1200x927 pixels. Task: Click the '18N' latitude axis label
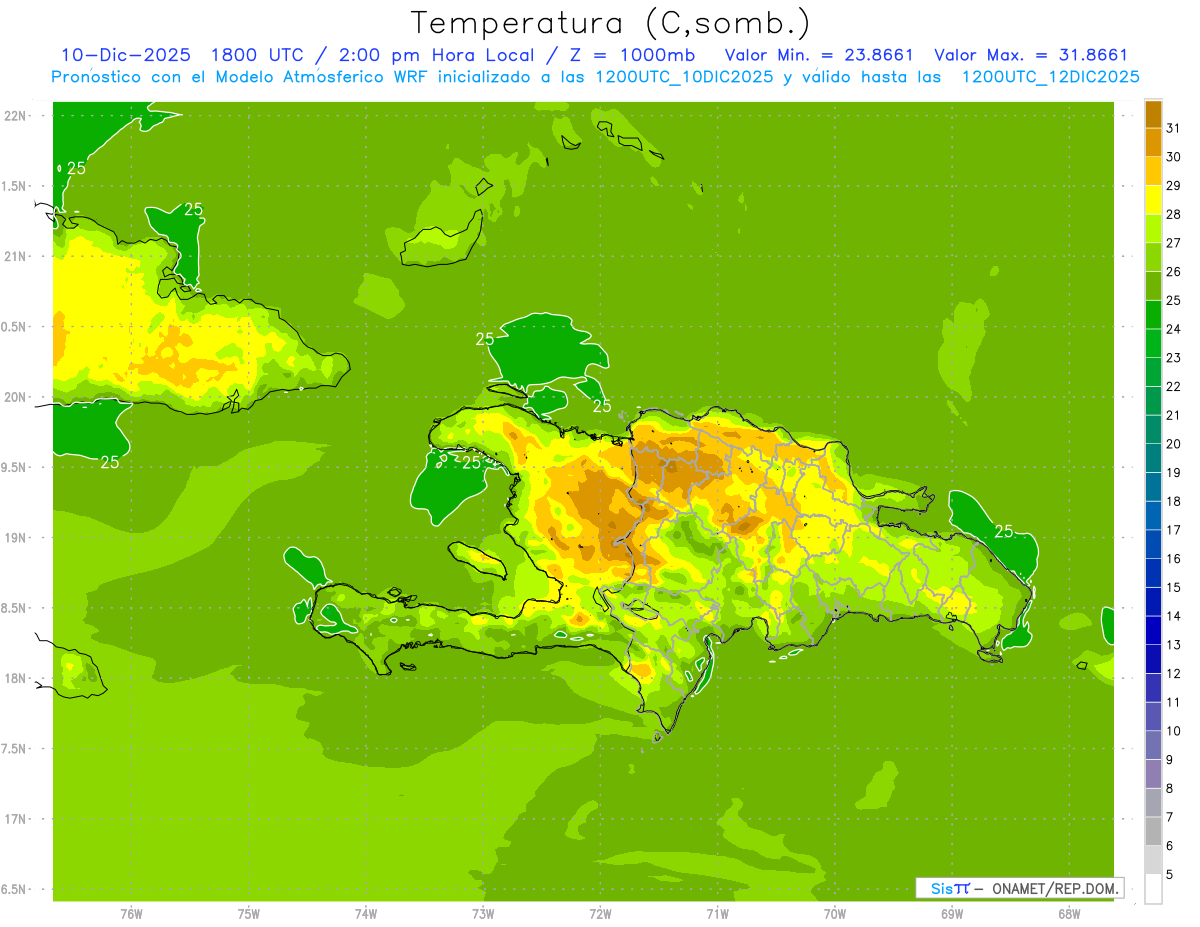[x=16, y=679]
